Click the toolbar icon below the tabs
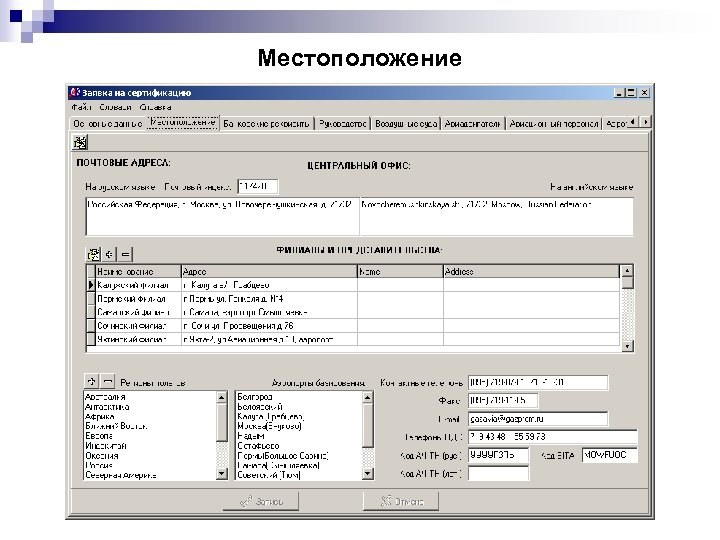Screen dimensions: 720x540 (x=80, y=143)
